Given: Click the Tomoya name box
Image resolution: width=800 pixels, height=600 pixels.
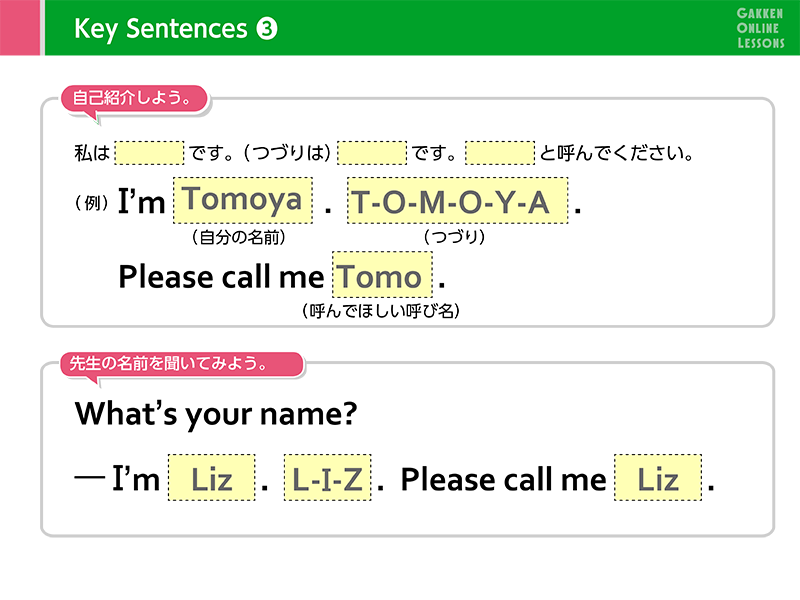Looking at the screenshot, I should pyautogui.click(x=242, y=200).
